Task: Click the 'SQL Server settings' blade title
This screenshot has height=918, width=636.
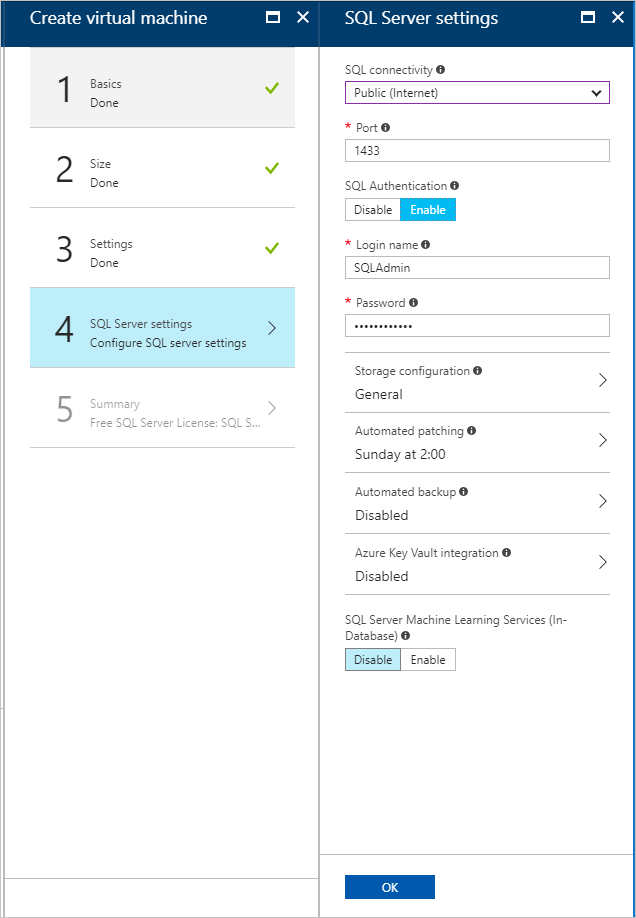Action: [x=422, y=18]
